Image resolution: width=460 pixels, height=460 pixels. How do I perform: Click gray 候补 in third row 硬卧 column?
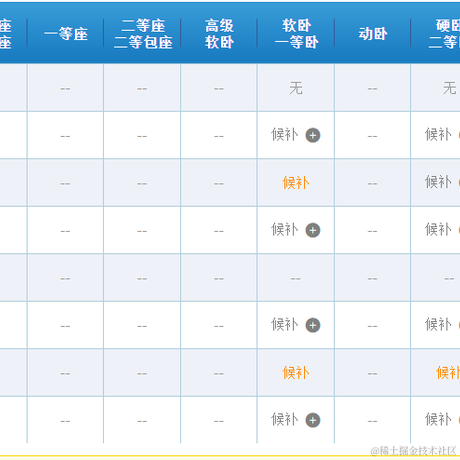click(x=438, y=182)
